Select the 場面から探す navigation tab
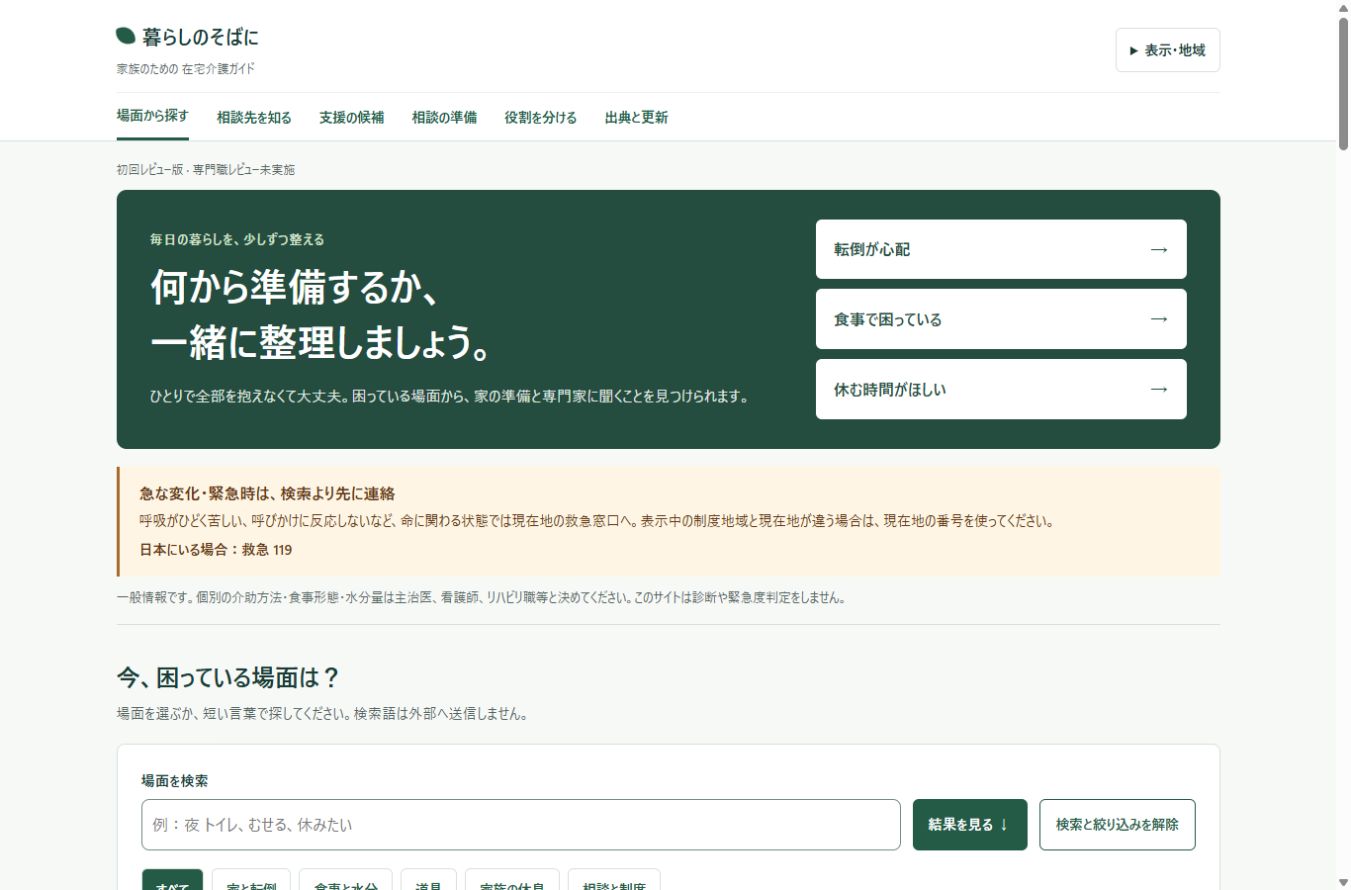This screenshot has width=1351, height=890. (153, 116)
